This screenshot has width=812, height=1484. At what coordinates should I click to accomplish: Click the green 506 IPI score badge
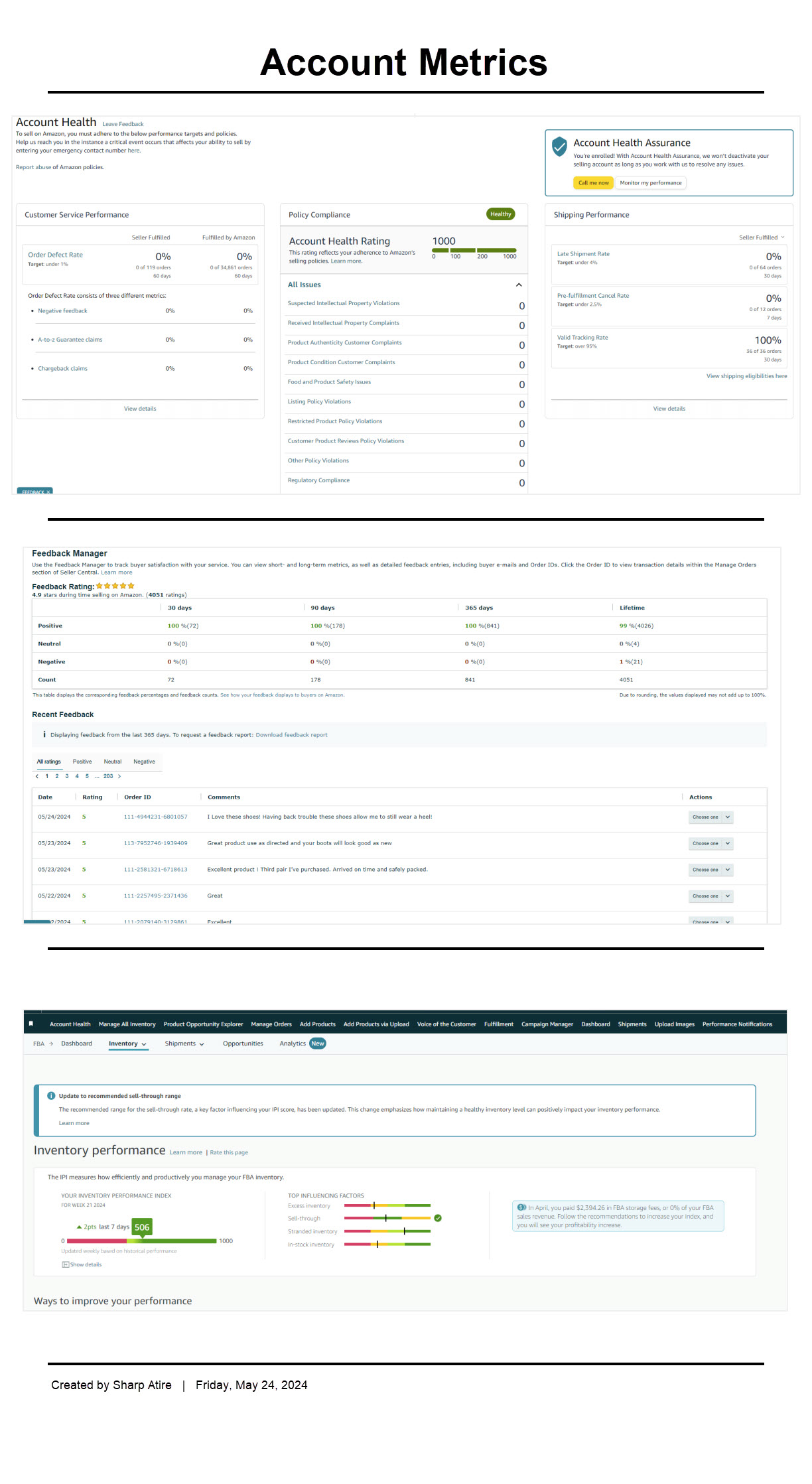coord(142,1227)
